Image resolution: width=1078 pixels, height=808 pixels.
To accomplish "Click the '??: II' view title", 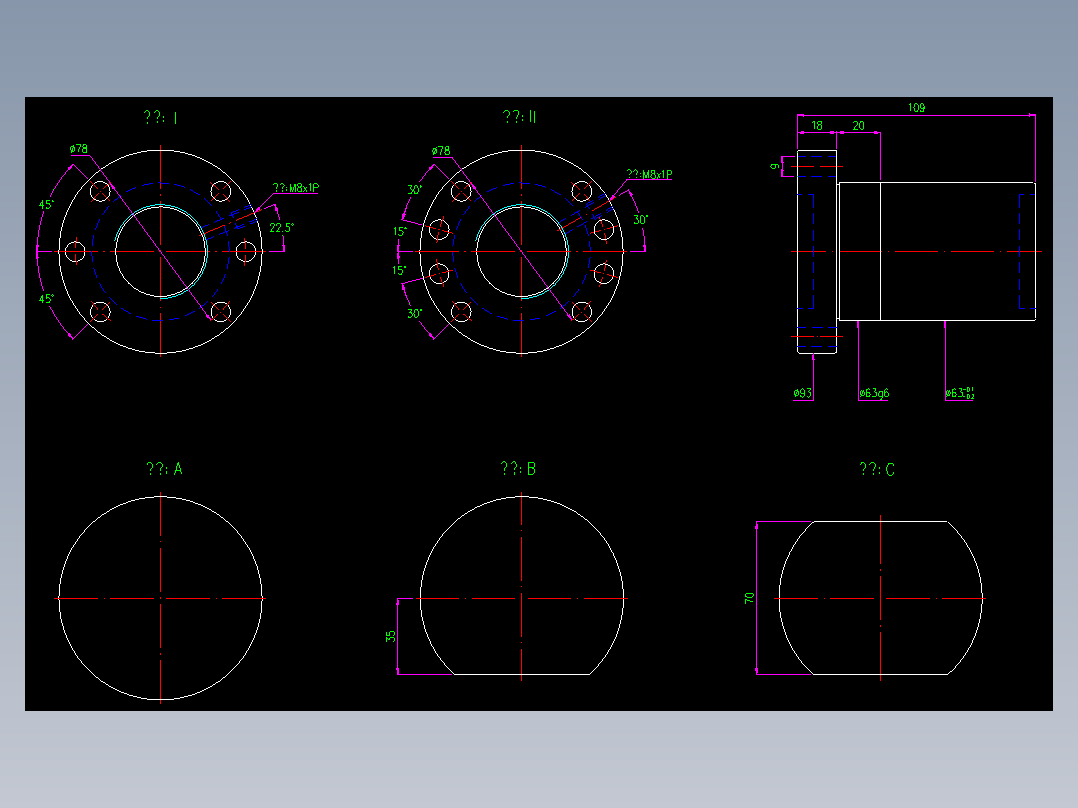I will click(x=519, y=117).
